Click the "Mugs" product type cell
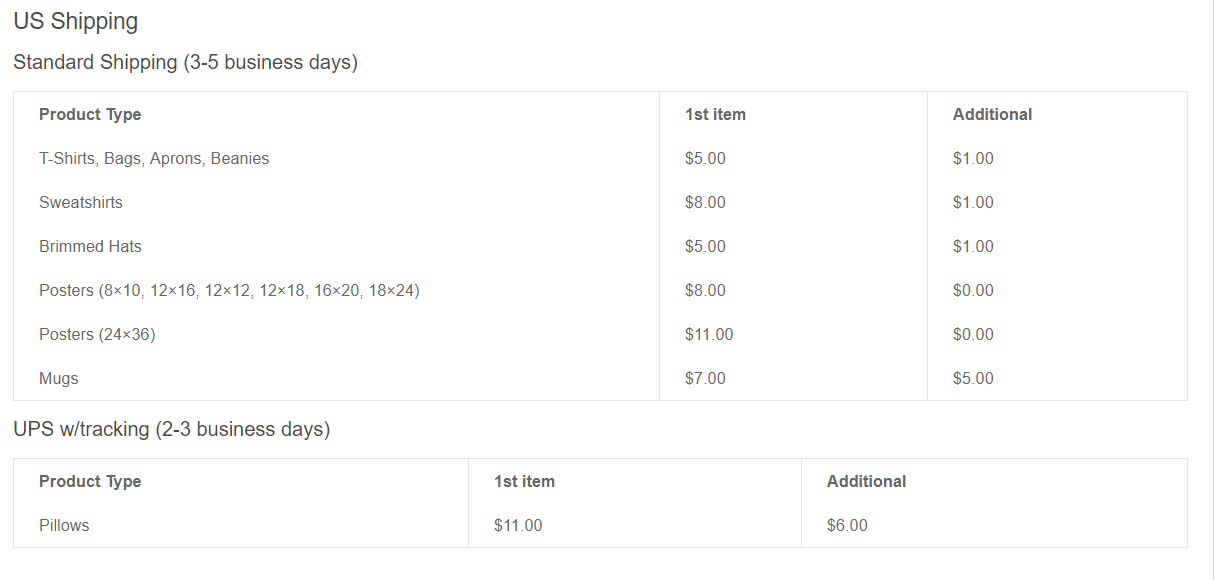Image resolution: width=1214 pixels, height=580 pixels. (x=59, y=378)
